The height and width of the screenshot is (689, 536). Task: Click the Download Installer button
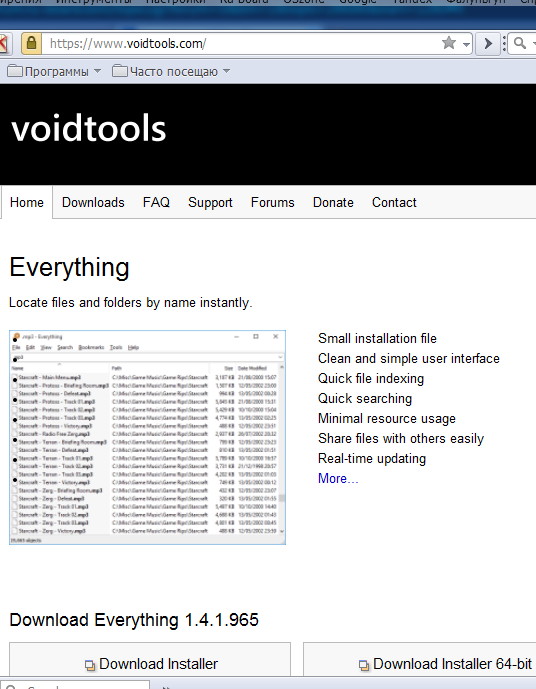(x=150, y=663)
